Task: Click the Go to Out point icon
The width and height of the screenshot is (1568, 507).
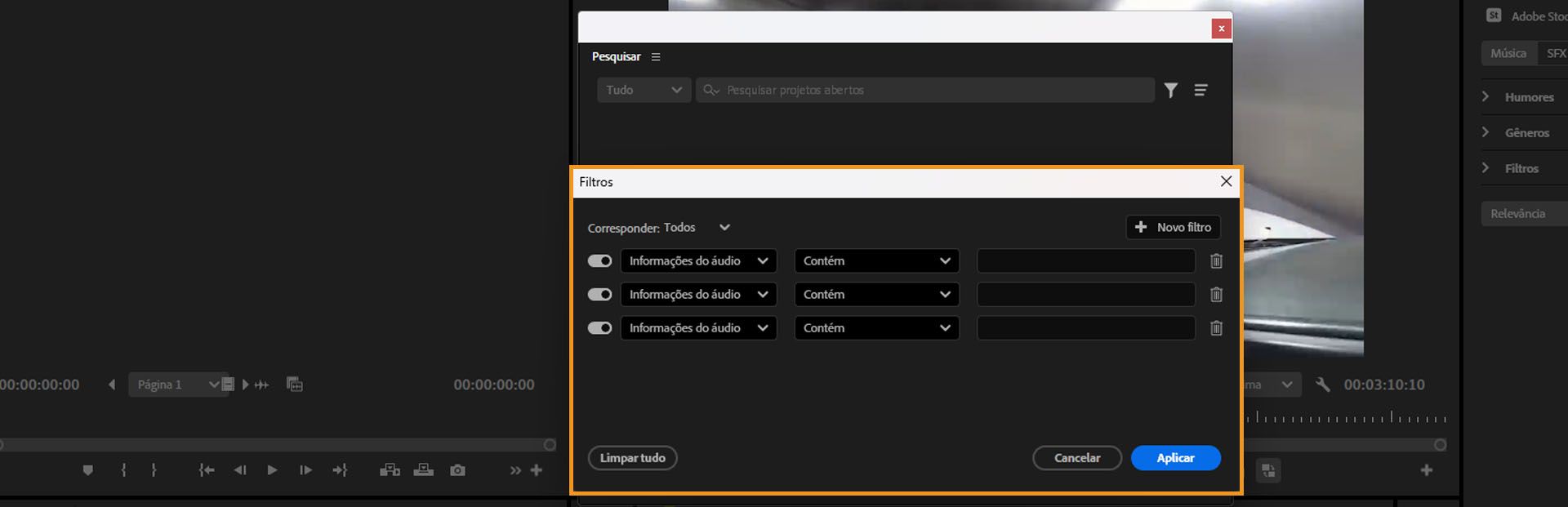Action: click(340, 470)
